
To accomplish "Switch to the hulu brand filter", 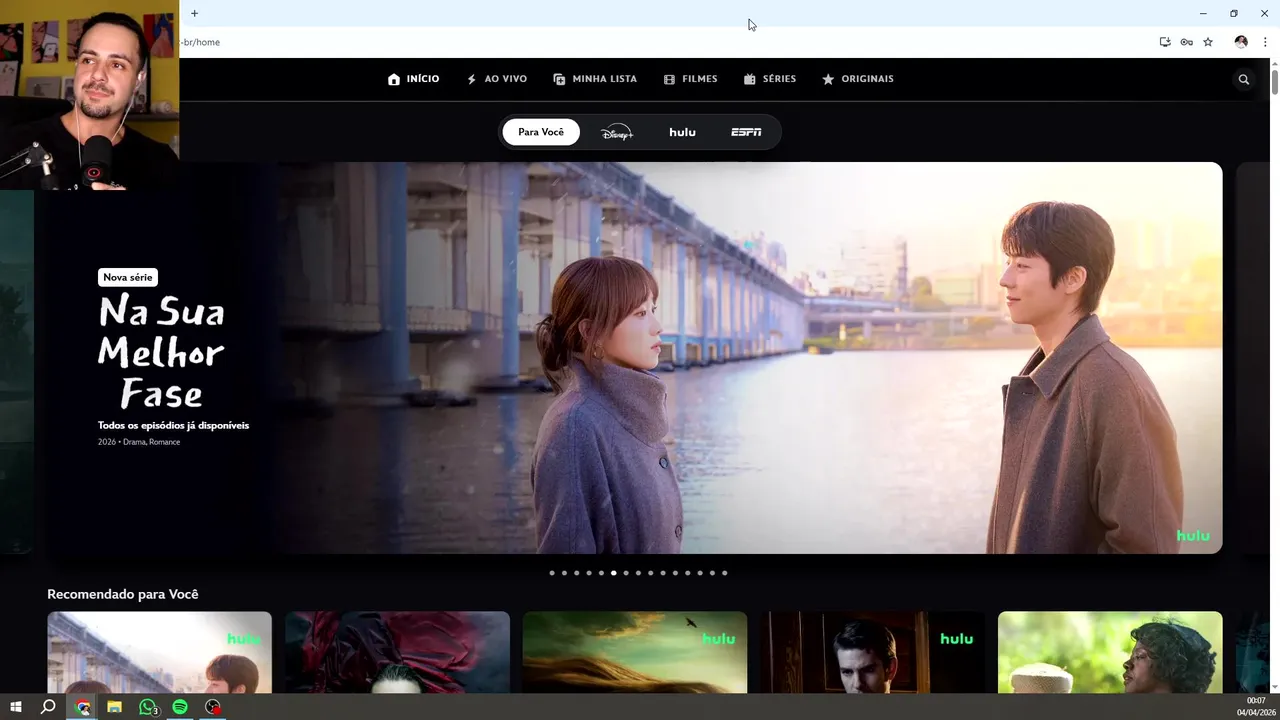I will 682,132.
